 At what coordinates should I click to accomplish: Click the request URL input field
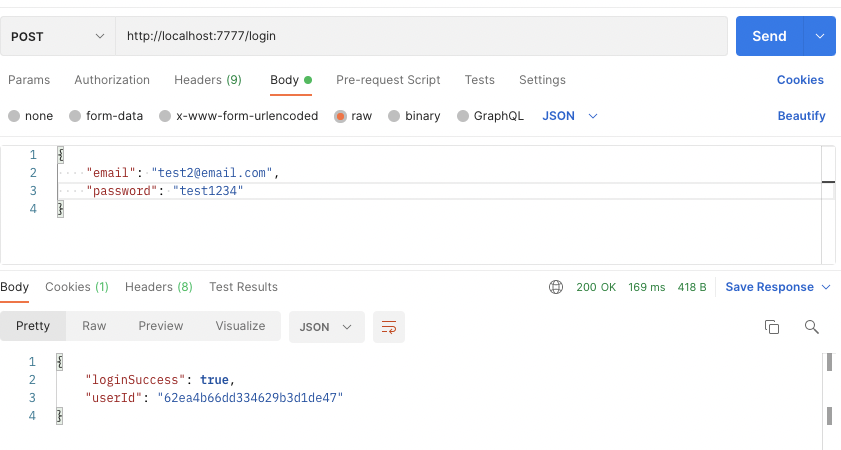click(x=420, y=36)
